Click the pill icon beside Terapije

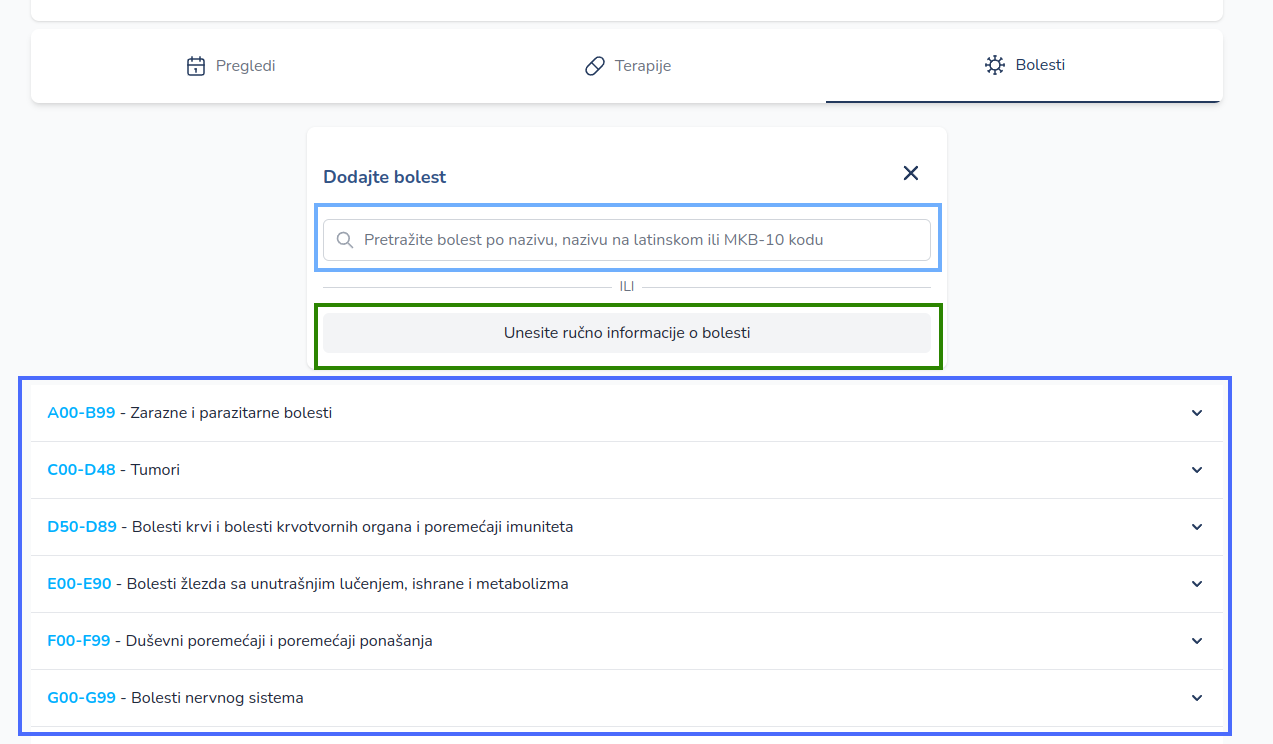[x=595, y=66]
